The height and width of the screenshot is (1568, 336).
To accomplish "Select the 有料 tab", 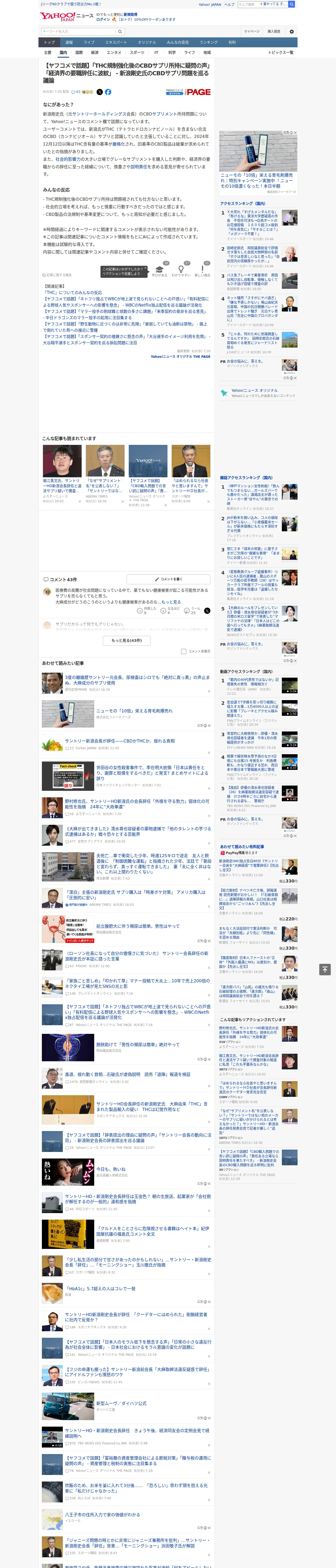I will pos(232,43).
